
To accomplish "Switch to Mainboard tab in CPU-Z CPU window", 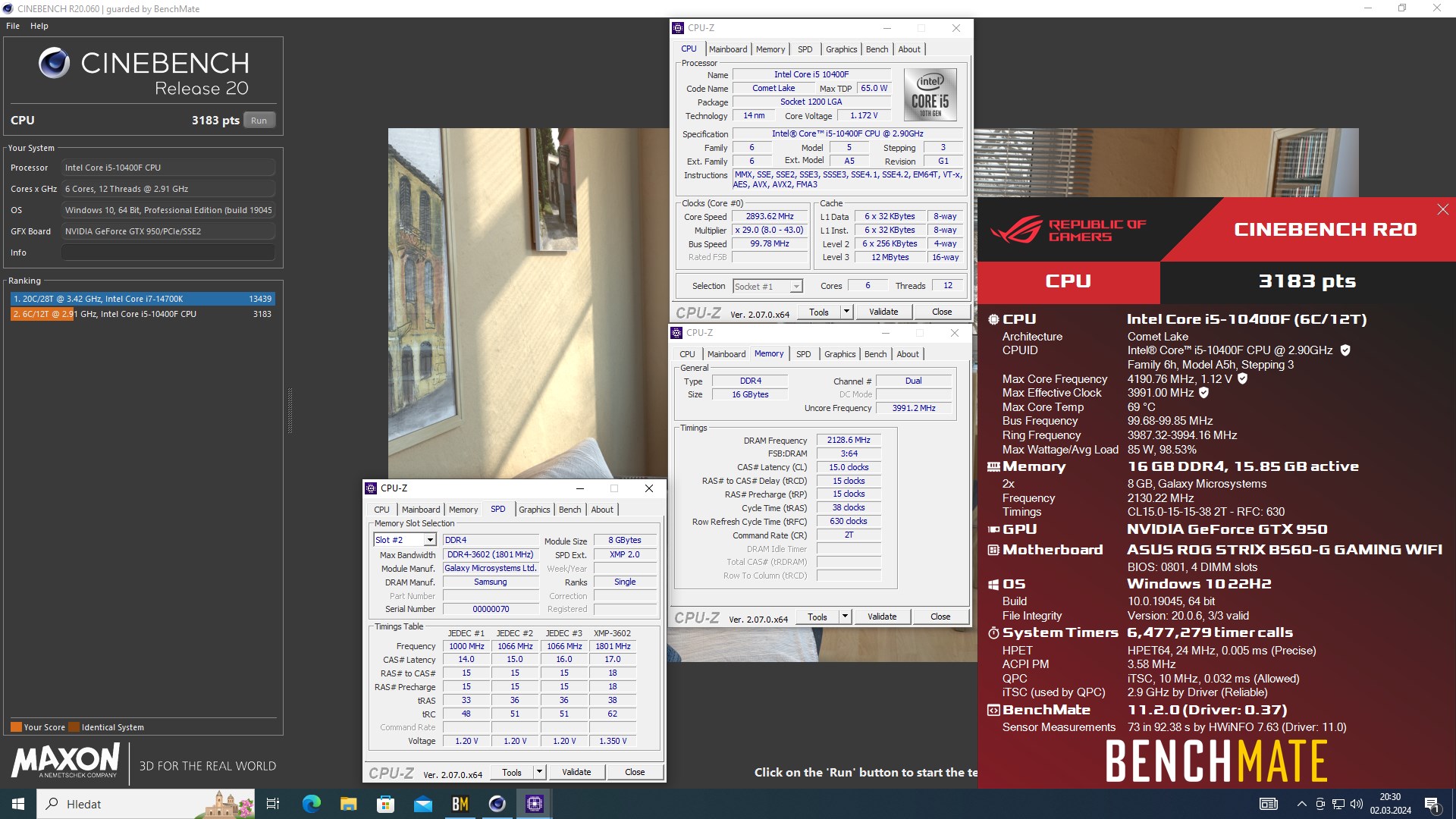I will 728,49.
